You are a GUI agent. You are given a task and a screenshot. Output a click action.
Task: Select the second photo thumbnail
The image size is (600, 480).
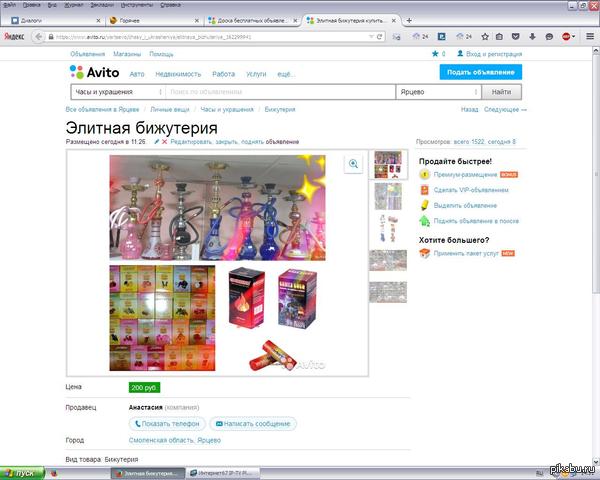coord(388,196)
